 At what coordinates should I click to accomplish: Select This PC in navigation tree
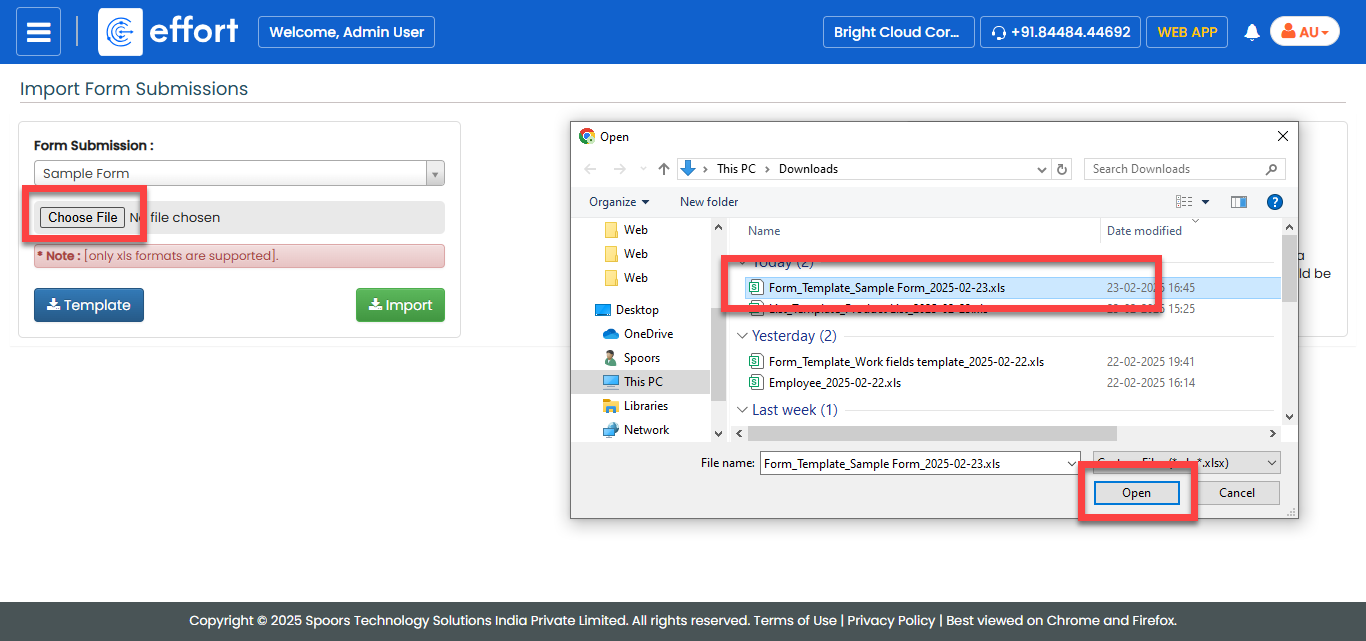click(642, 382)
